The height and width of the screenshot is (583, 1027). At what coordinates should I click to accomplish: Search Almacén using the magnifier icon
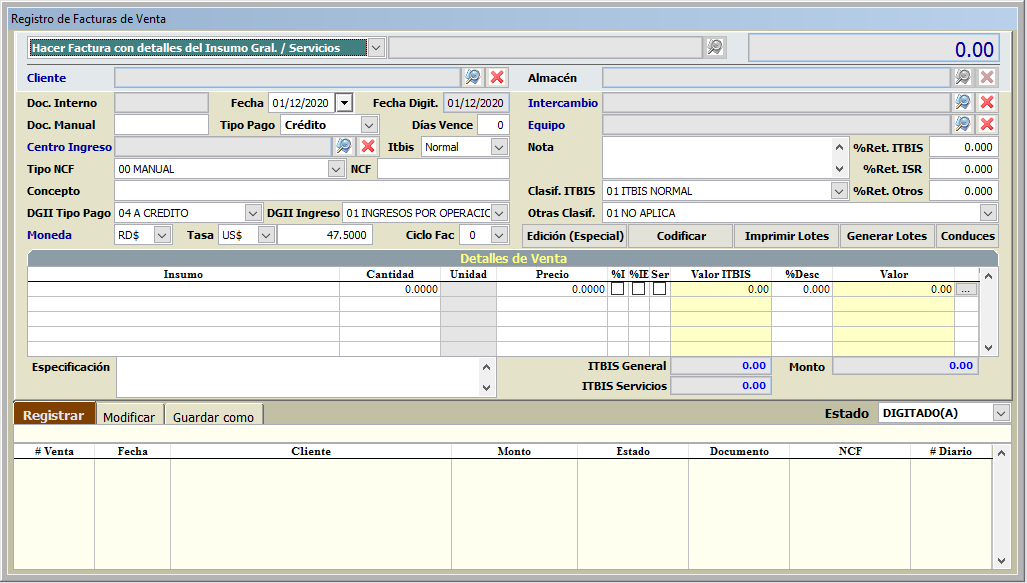(x=962, y=77)
